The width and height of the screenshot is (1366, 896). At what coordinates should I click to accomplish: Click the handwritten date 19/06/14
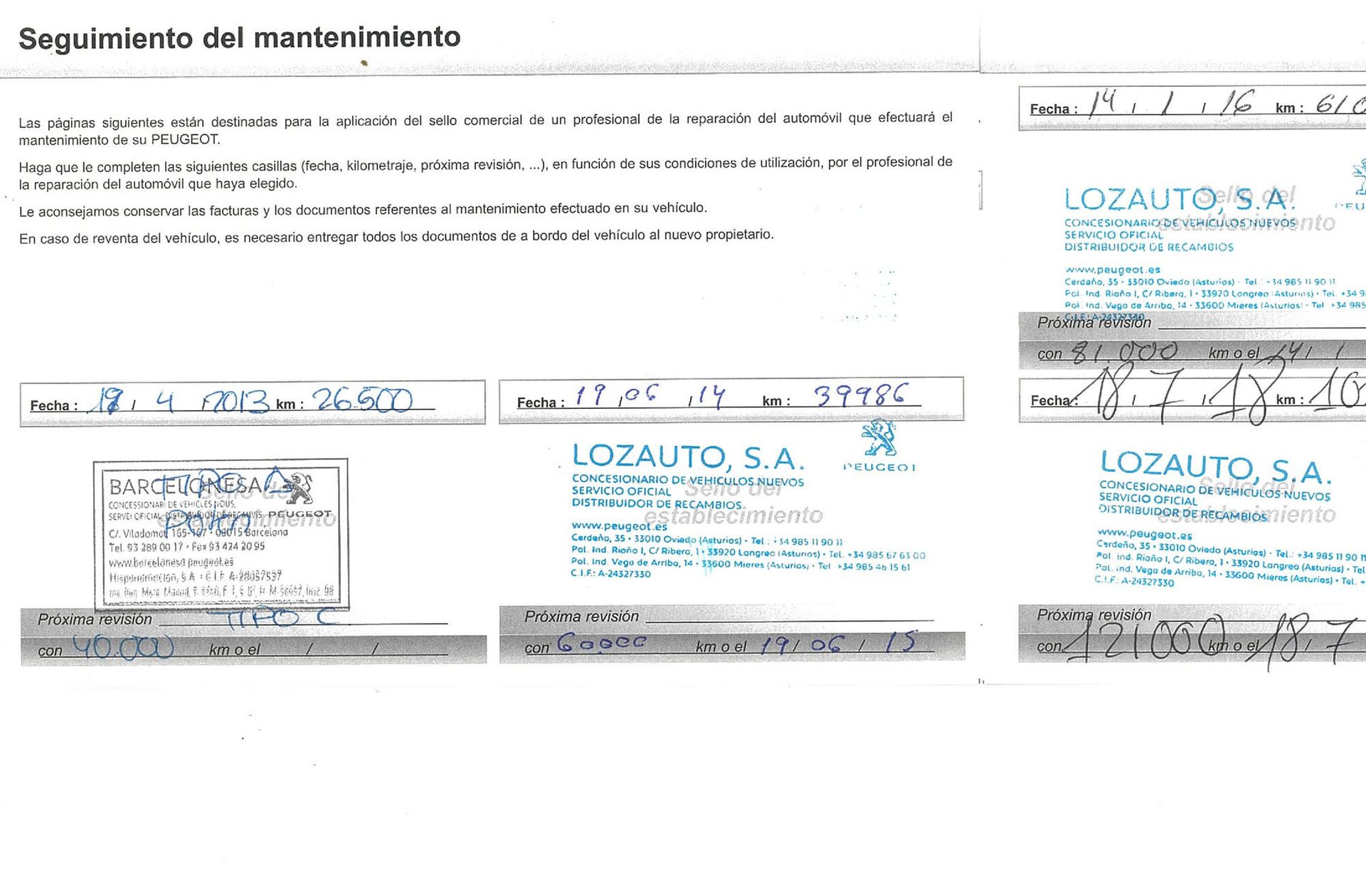point(650,395)
